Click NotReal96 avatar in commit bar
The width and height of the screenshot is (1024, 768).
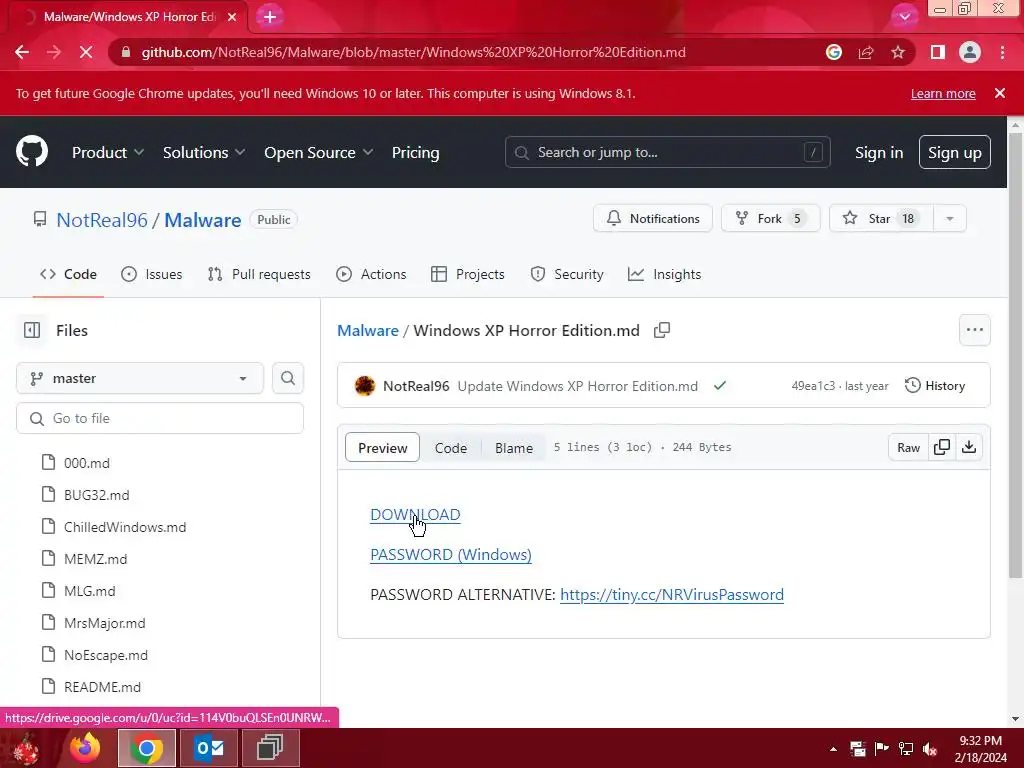(364, 385)
